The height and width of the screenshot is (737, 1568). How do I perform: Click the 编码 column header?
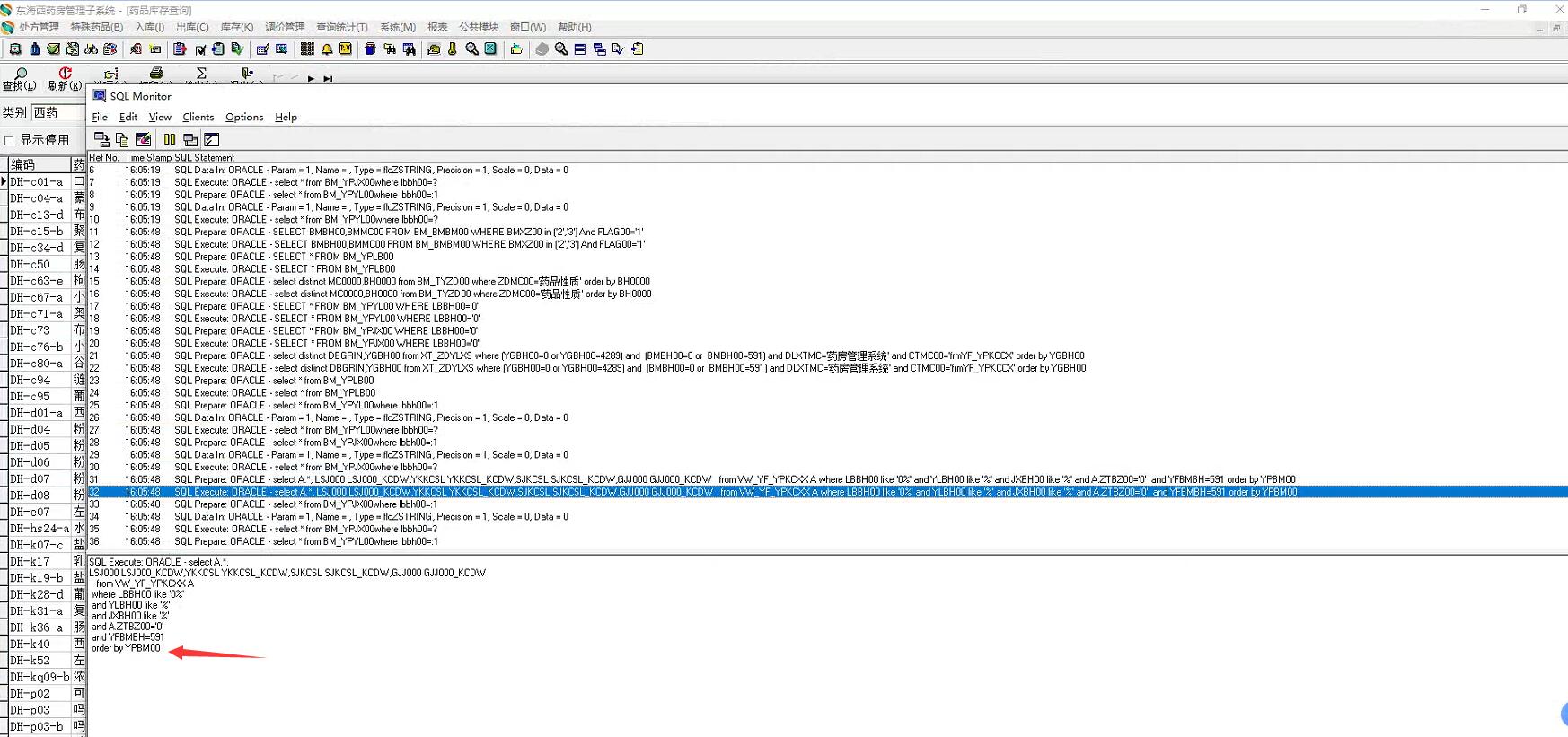click(39, 164)
